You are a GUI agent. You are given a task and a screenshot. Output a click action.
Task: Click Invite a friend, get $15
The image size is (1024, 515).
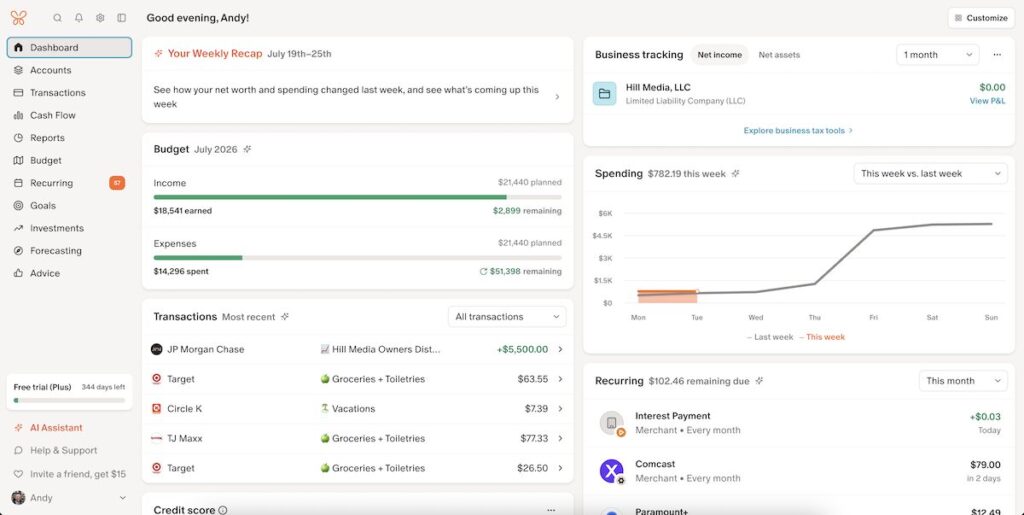(69, 474)
